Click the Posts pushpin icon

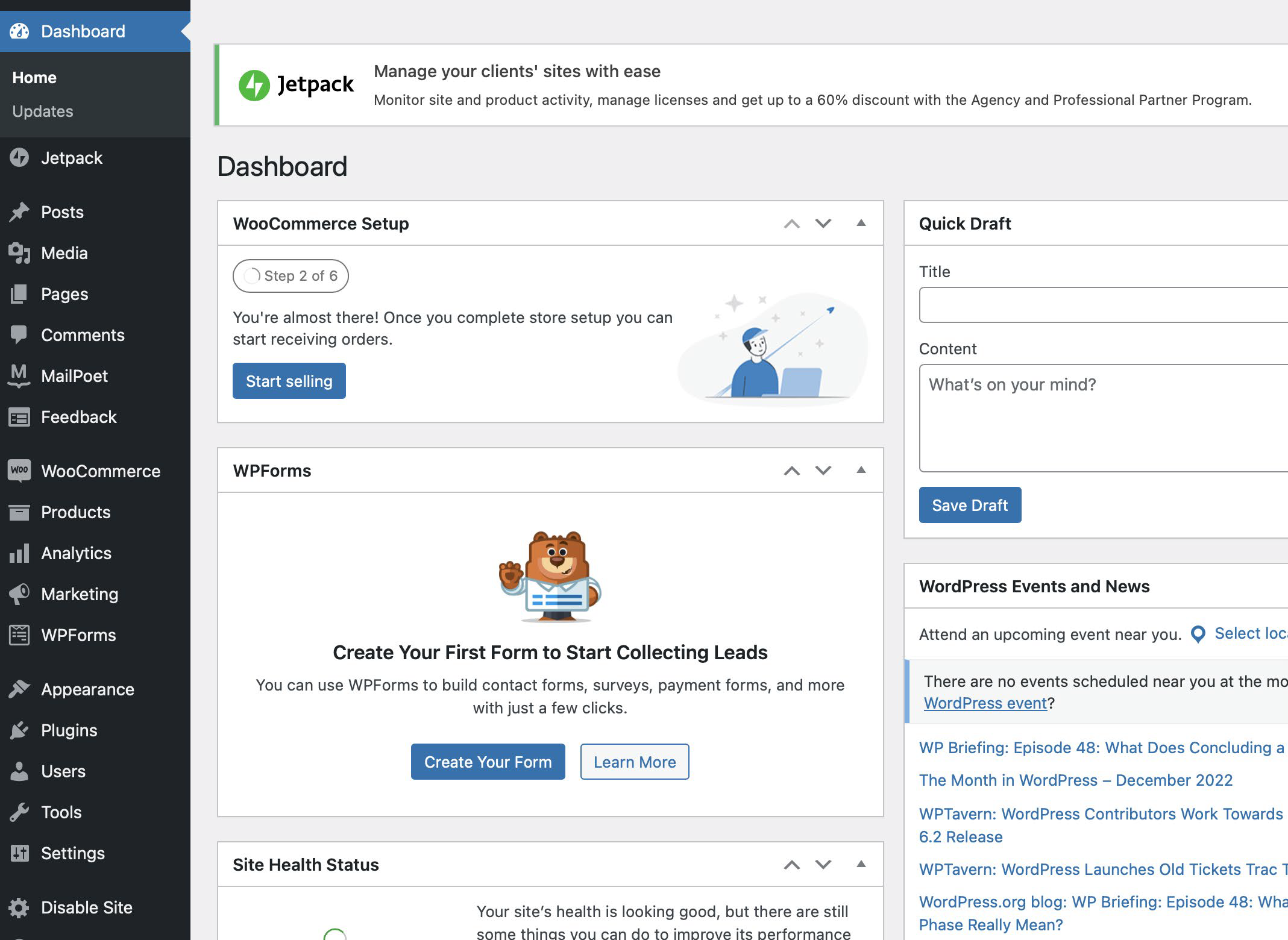pyautogui.click(x=19, y=212)
